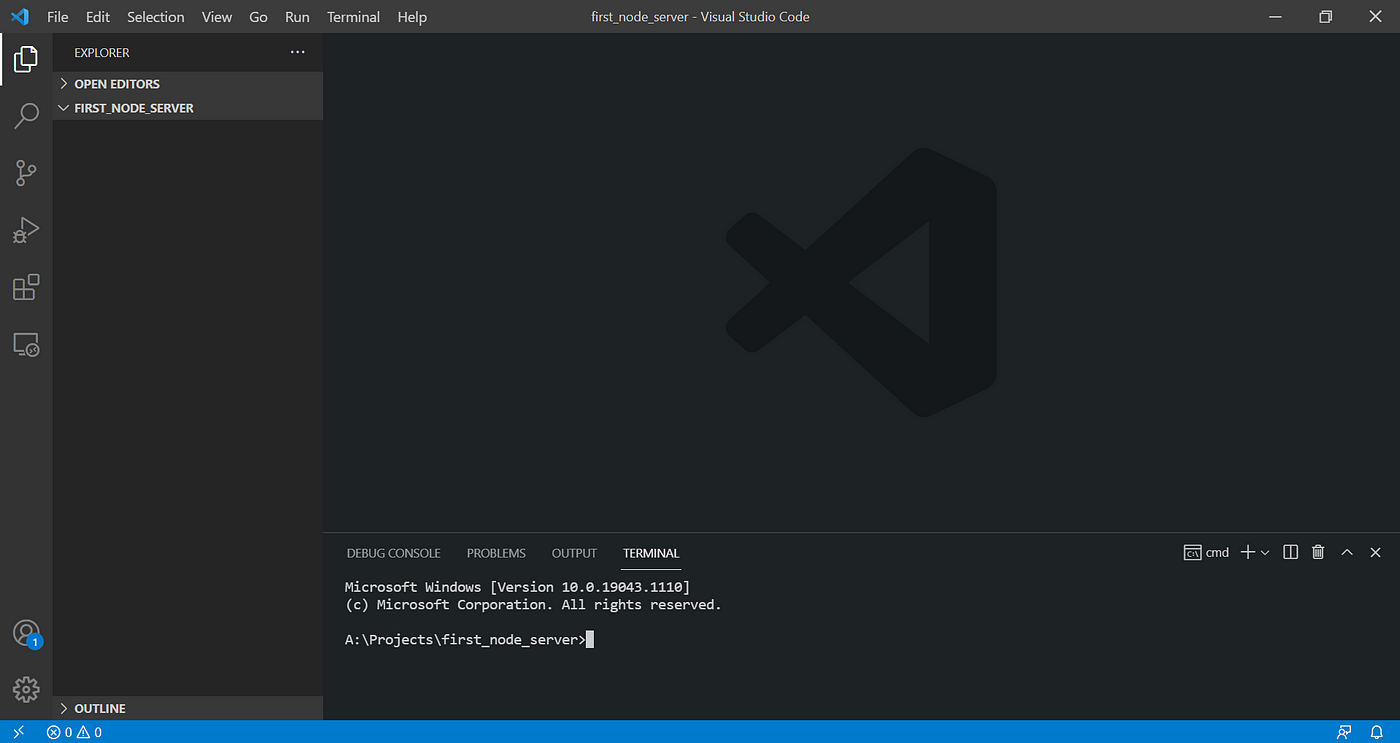Open the Edit menu

pos(98,17)
